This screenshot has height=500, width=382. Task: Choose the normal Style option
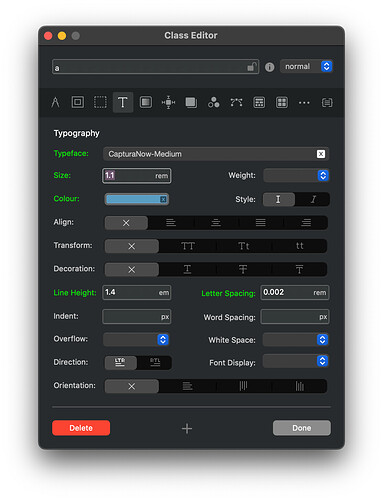pyautogui.click(x=279, y=199)
